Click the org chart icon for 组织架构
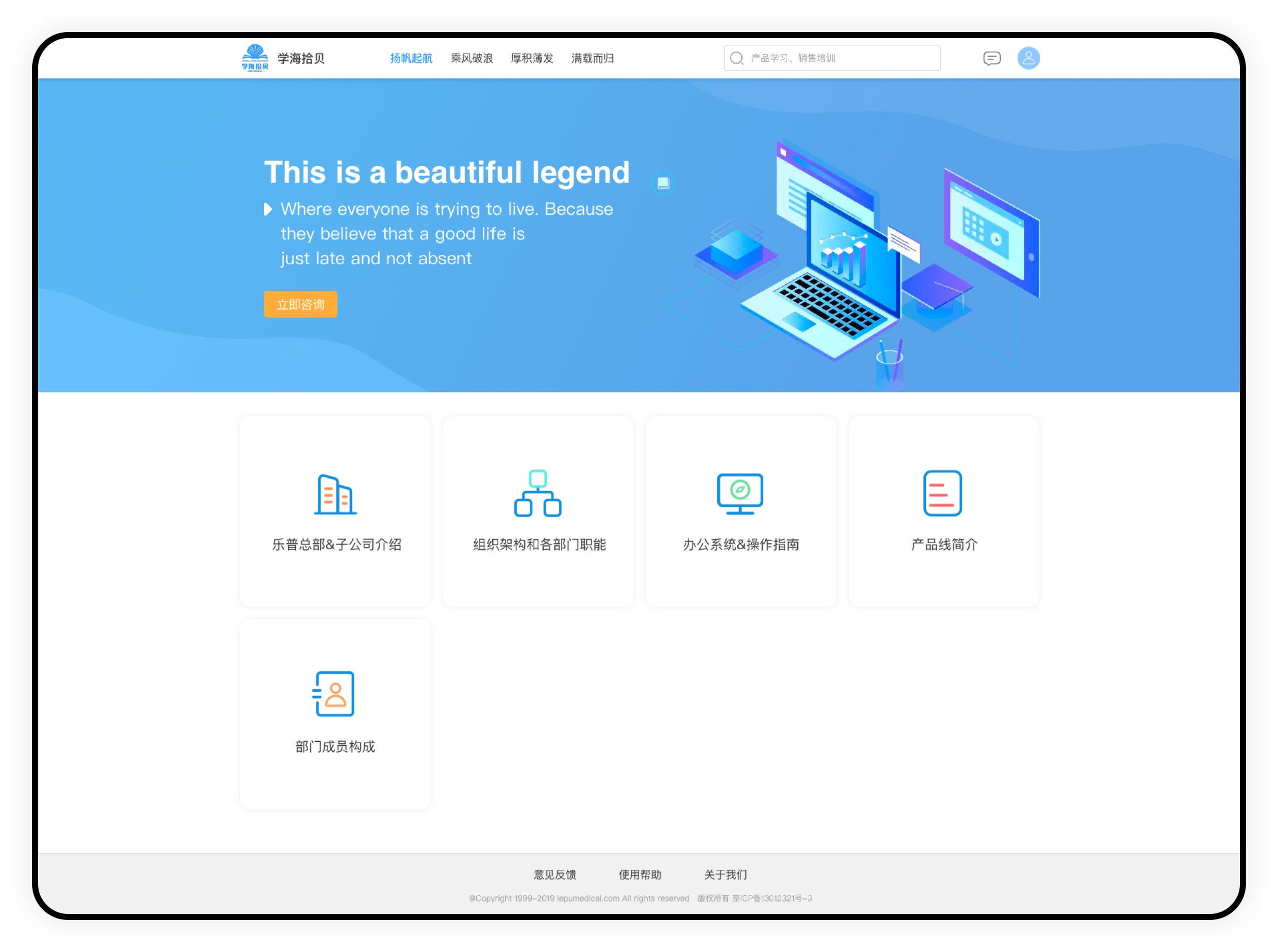 click(x=538, y=494)
